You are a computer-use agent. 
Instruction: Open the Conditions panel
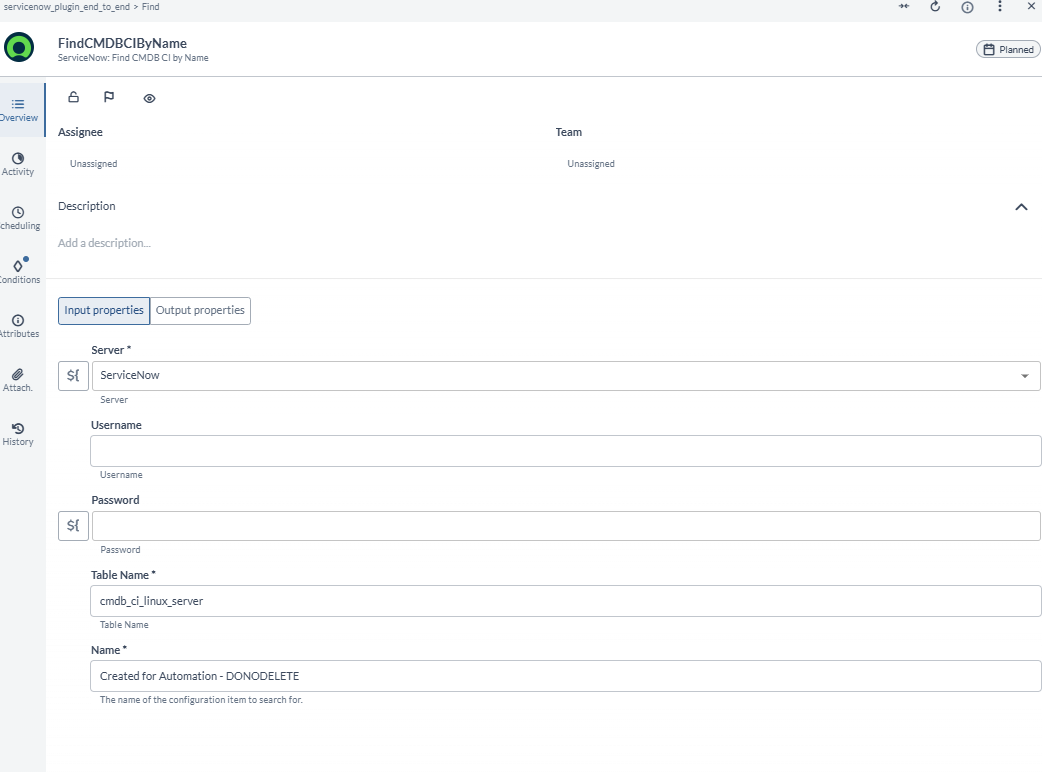(x=17, y=271)
